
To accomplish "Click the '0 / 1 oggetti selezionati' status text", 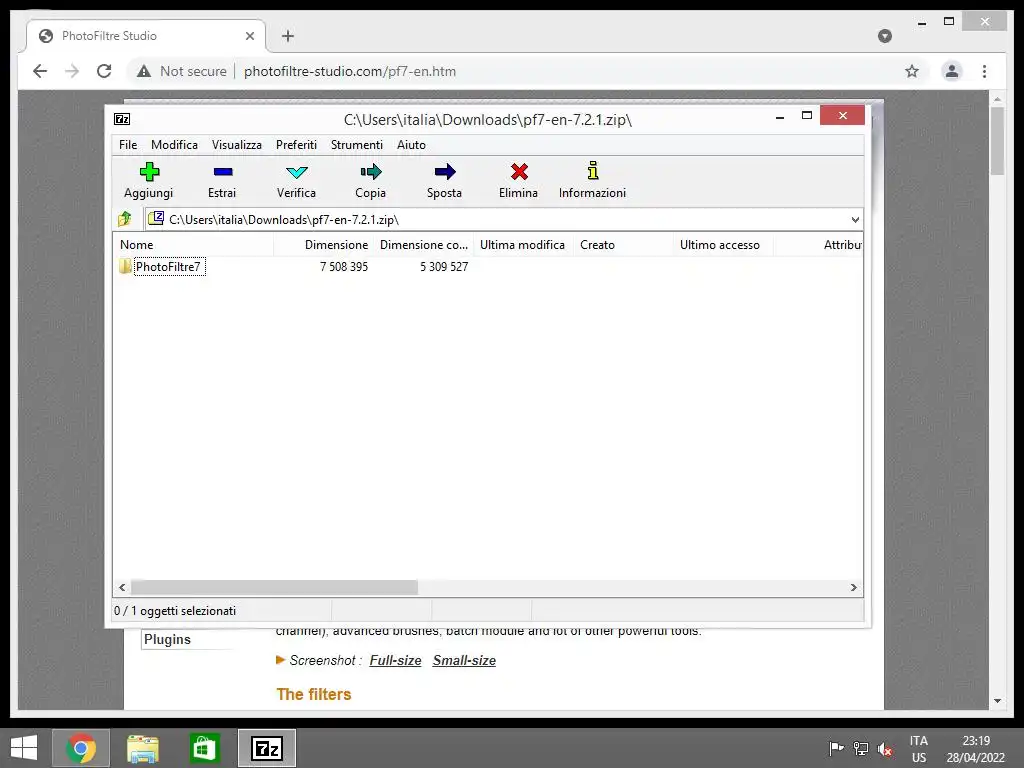I will (175, 611).
